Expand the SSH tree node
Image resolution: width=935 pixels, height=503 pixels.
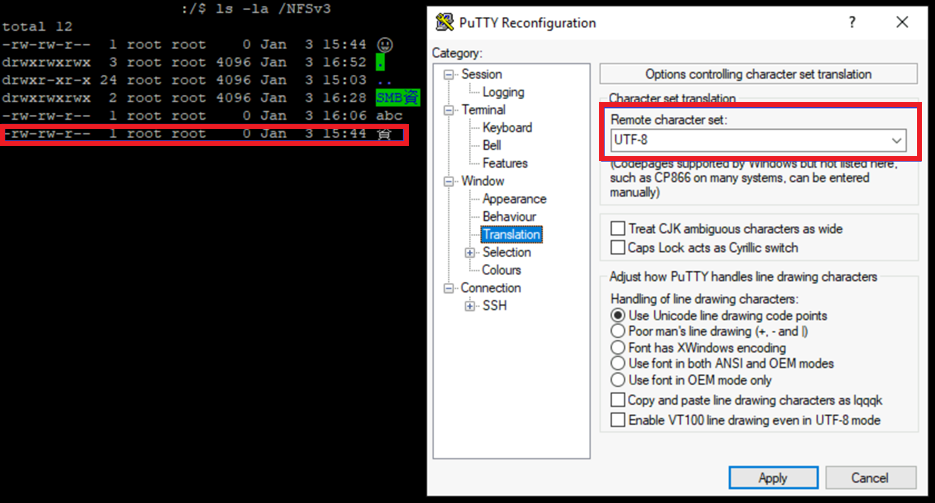(470, 306)
